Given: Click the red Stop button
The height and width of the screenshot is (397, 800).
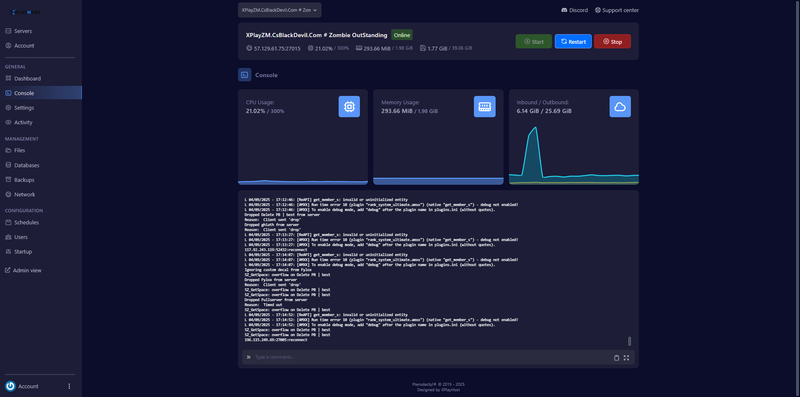Looking at the screenshot, I should click(612, 41).
